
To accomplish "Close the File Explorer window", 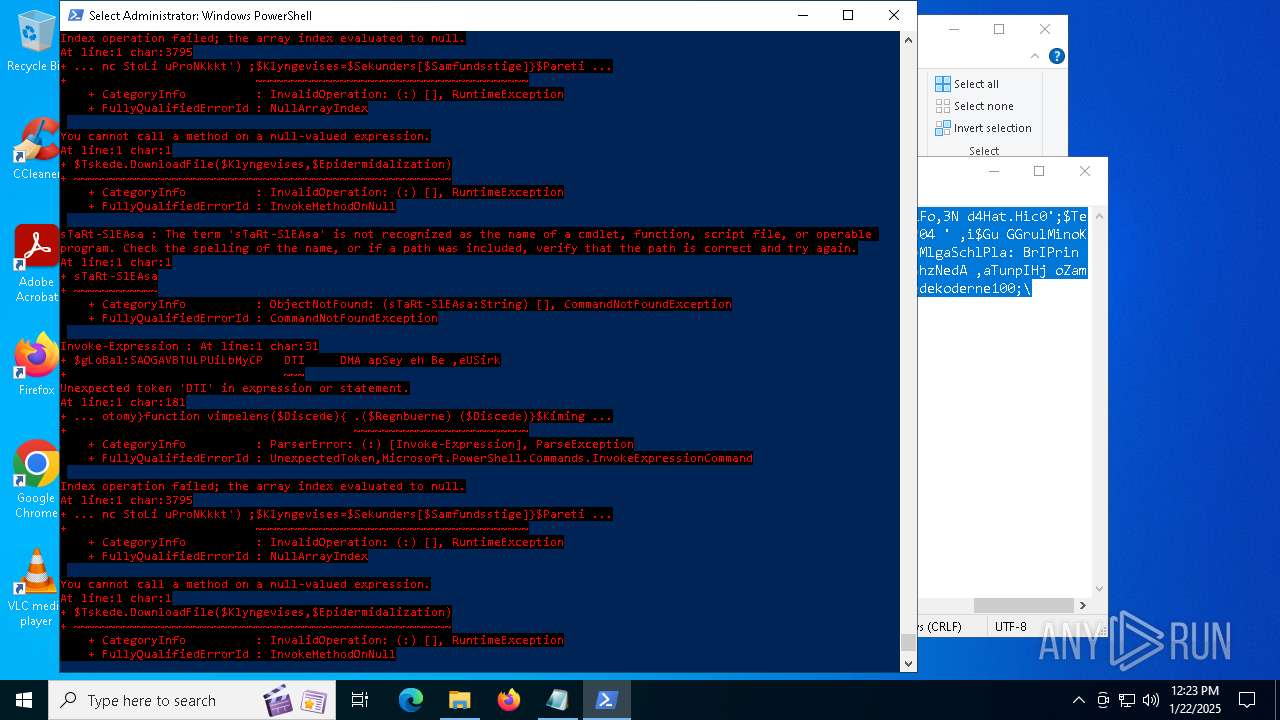I will (1045, 29).
